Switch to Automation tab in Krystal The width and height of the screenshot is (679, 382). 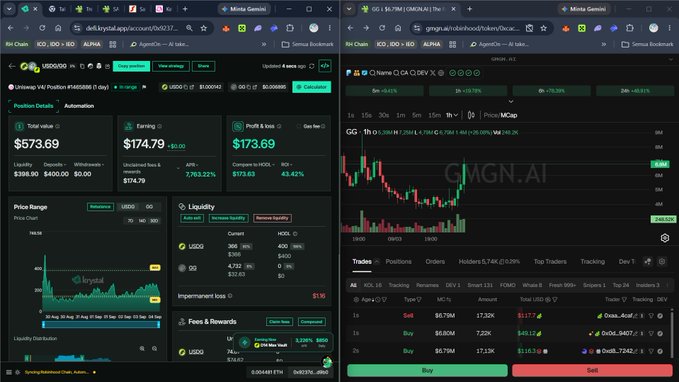(x=79, y=106)
